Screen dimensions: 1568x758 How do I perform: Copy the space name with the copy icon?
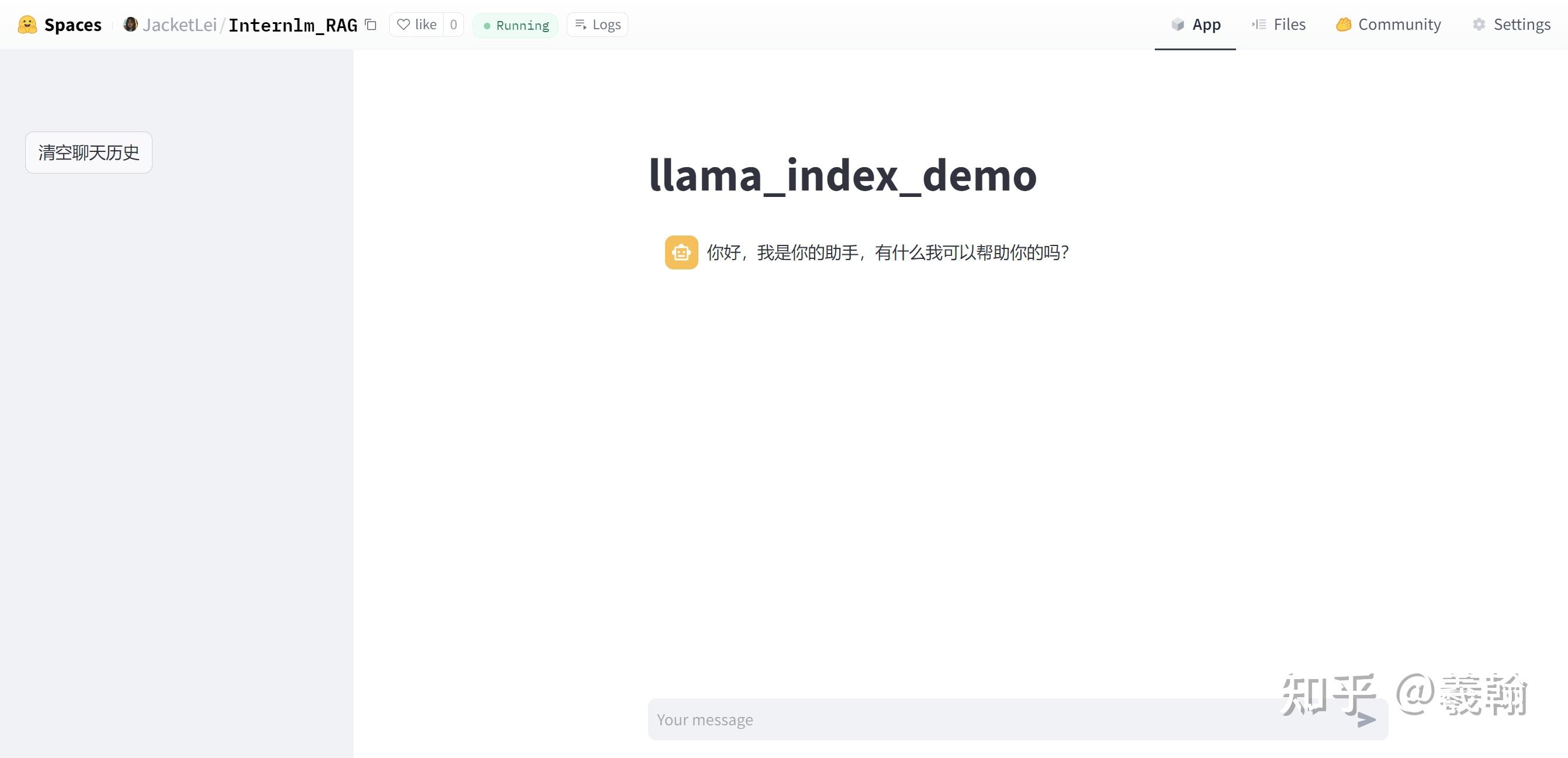click(370, 25)
